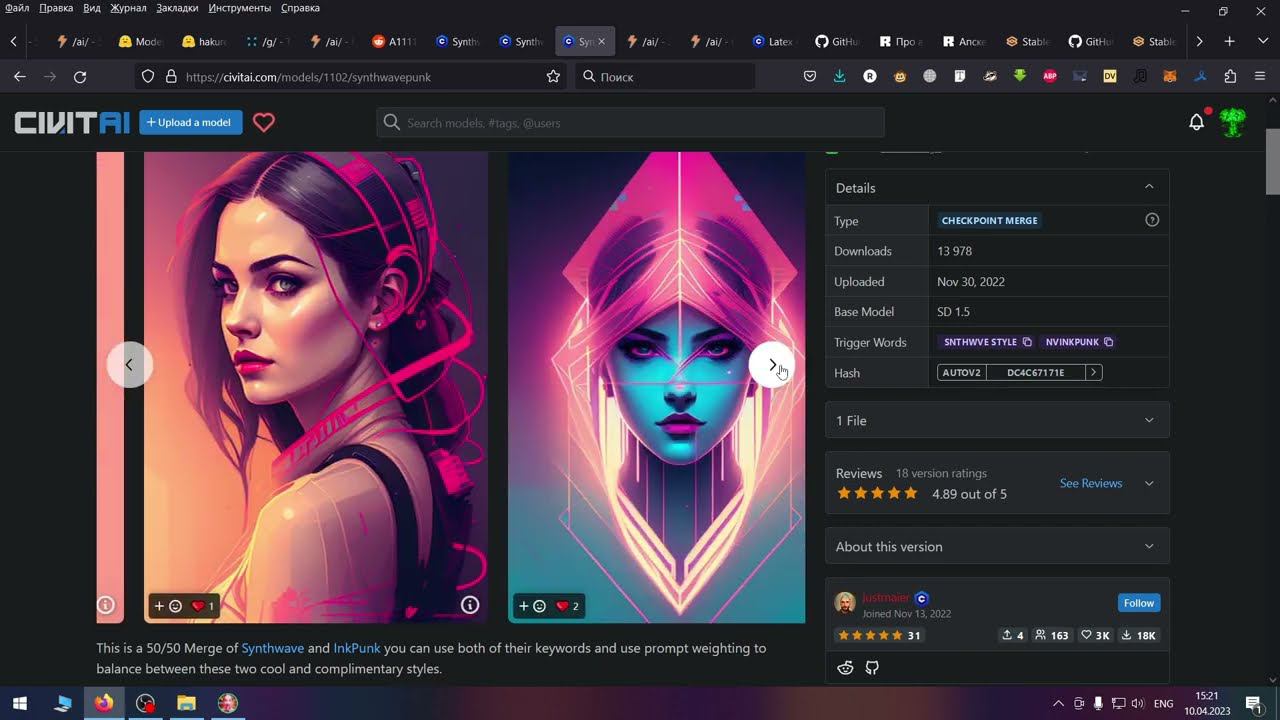The width and height of the screenshot is (1280, 720).
Task: Open the green user avatar menu
Action: 1233,122
